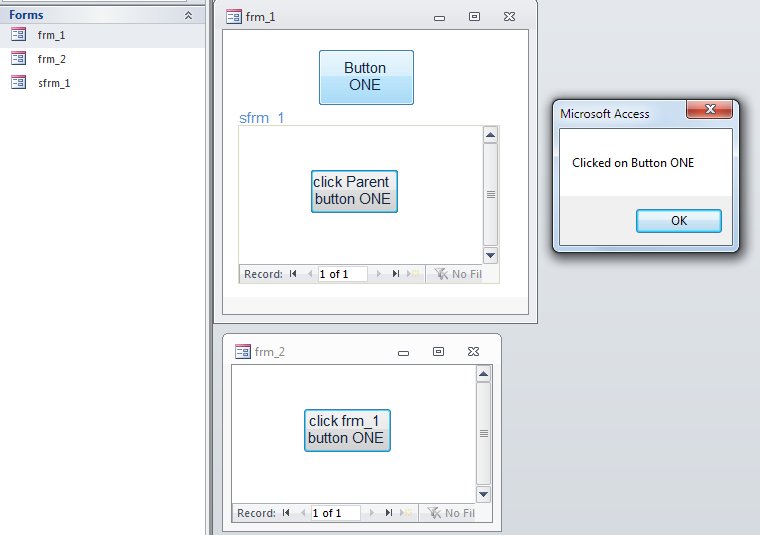Click the scroll down arrow in the sfrm_1 subform

(x=491, y=255)
